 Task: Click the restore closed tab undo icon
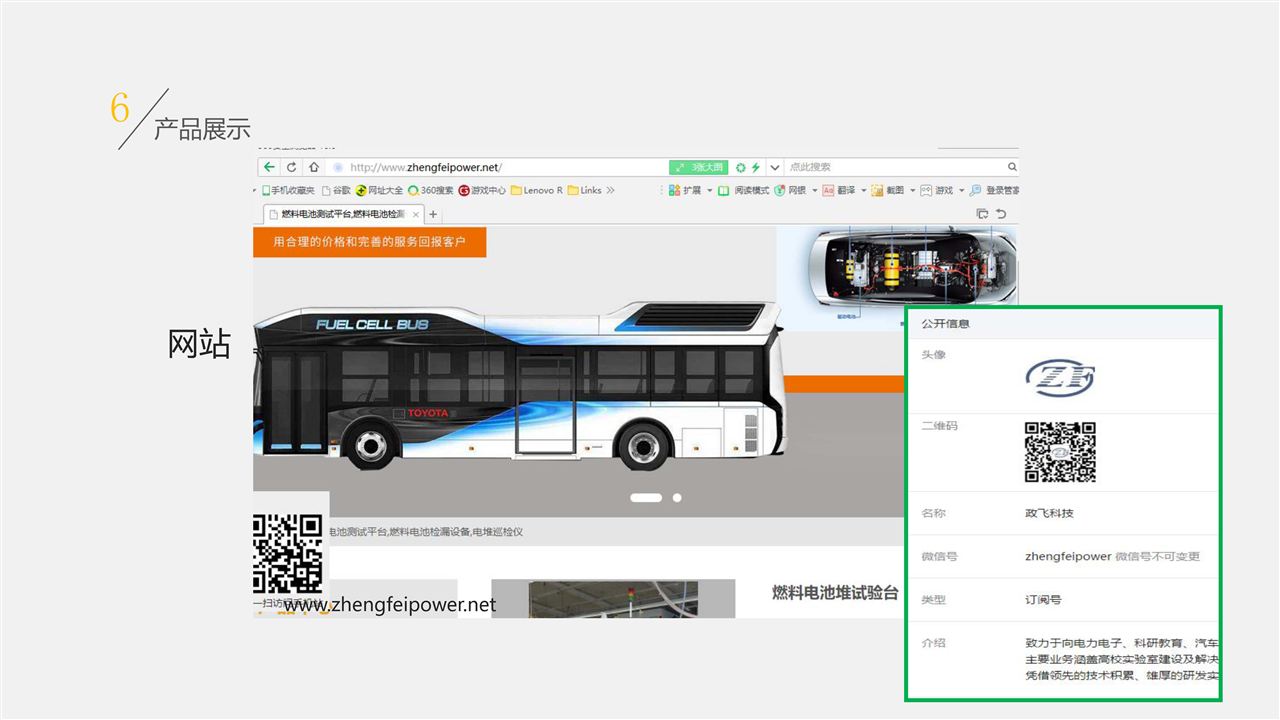(x=1001, y=214)
